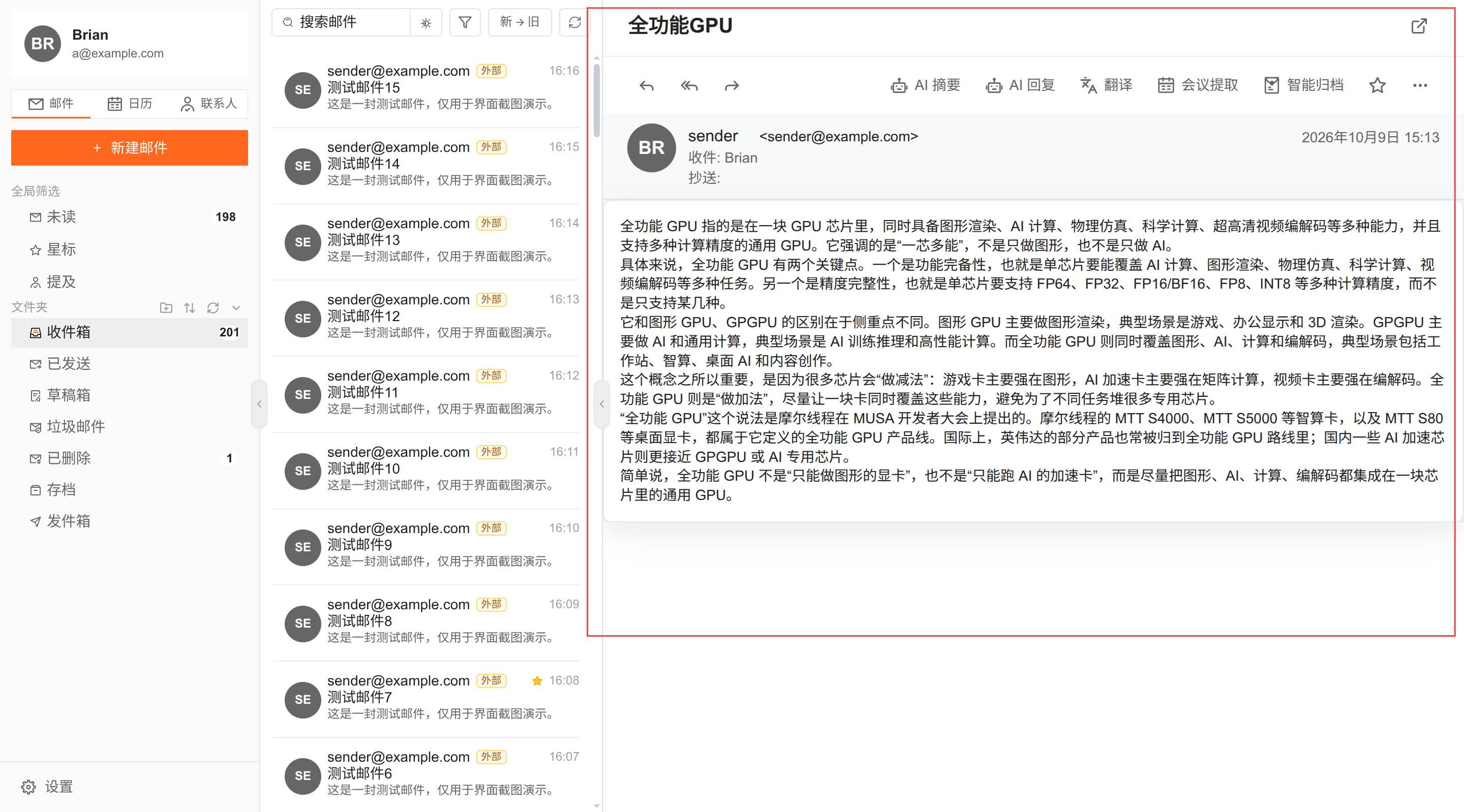Open 测试邮件10 message
1464x812 pixels.
426,471
